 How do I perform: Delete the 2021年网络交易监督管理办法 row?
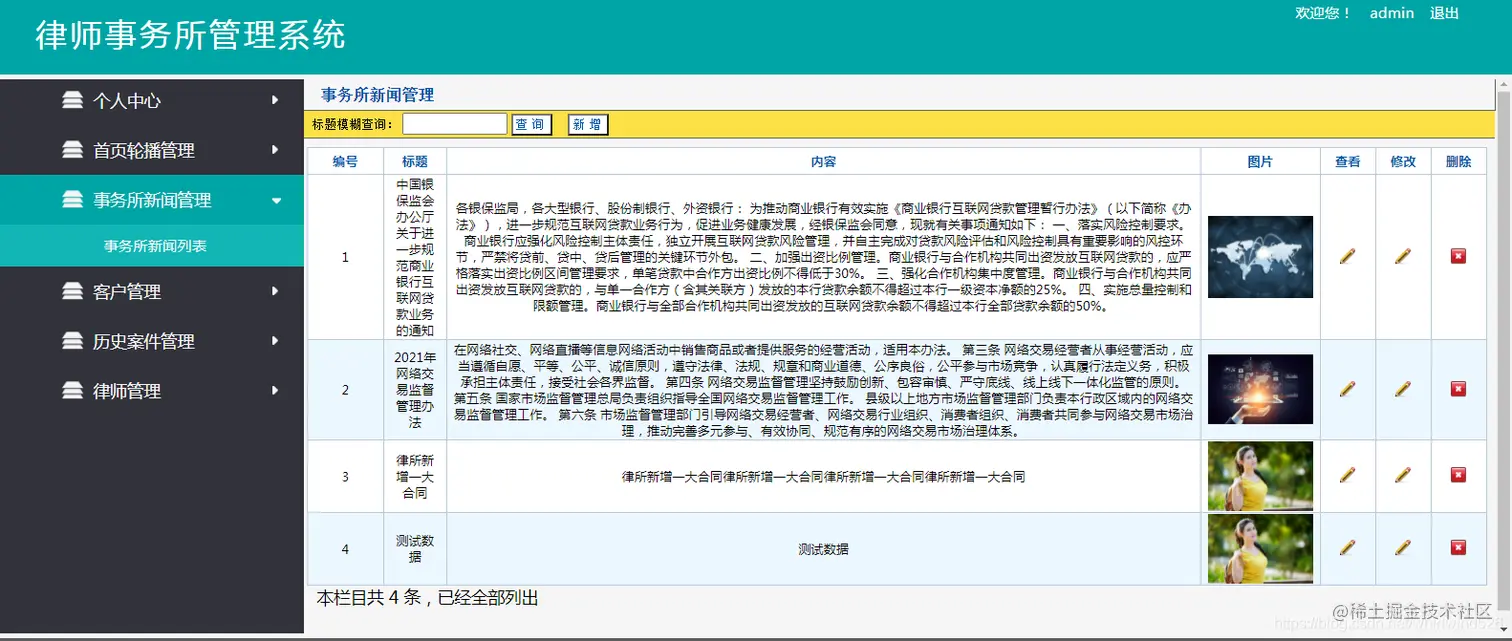[1458, 389]
